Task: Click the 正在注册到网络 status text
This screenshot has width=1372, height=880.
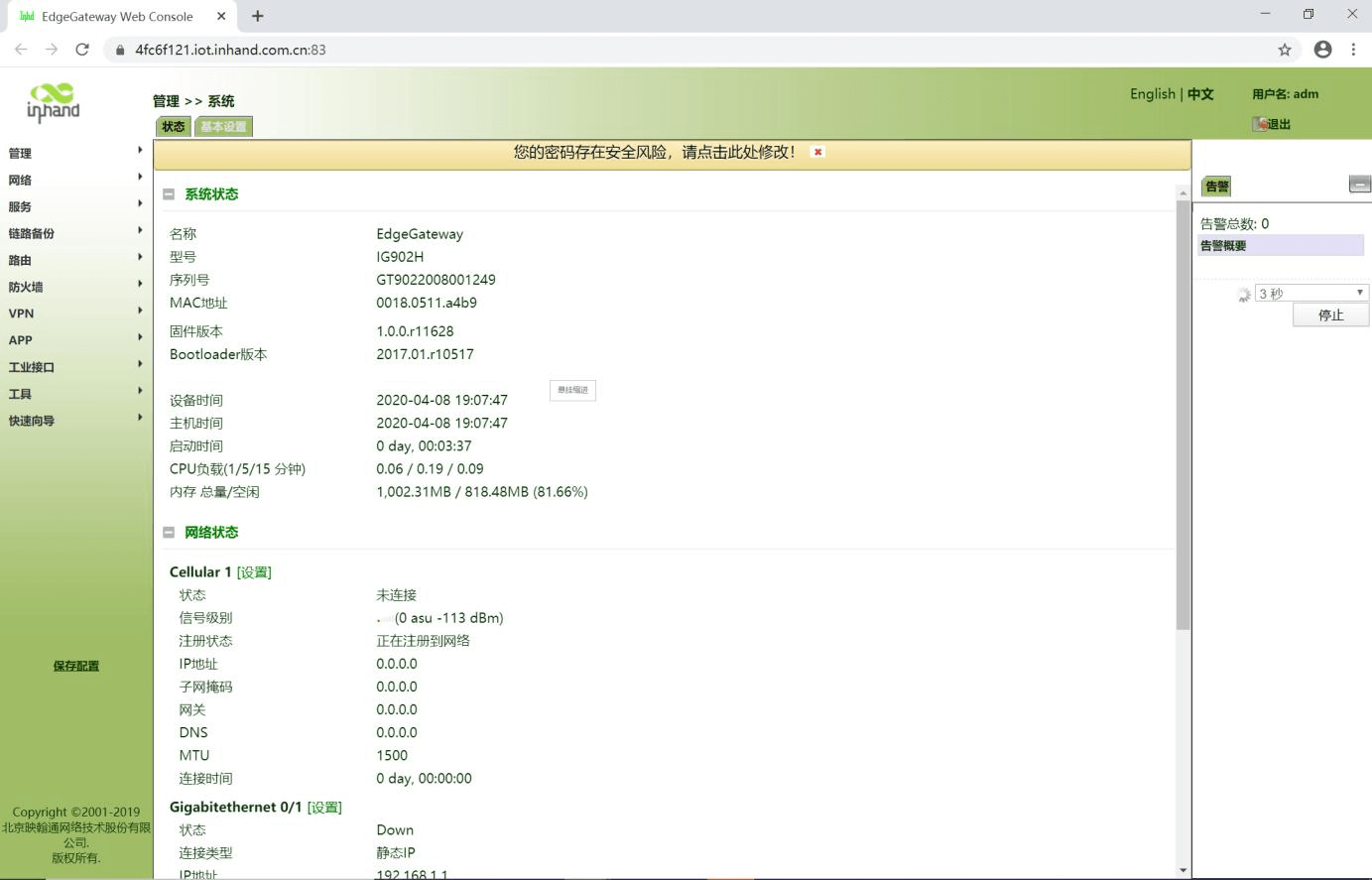Action: 423,641
